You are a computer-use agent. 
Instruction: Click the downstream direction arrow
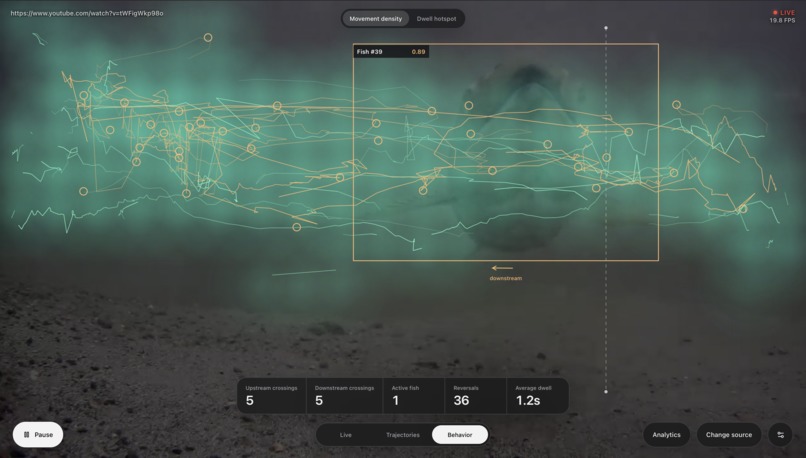502,268
